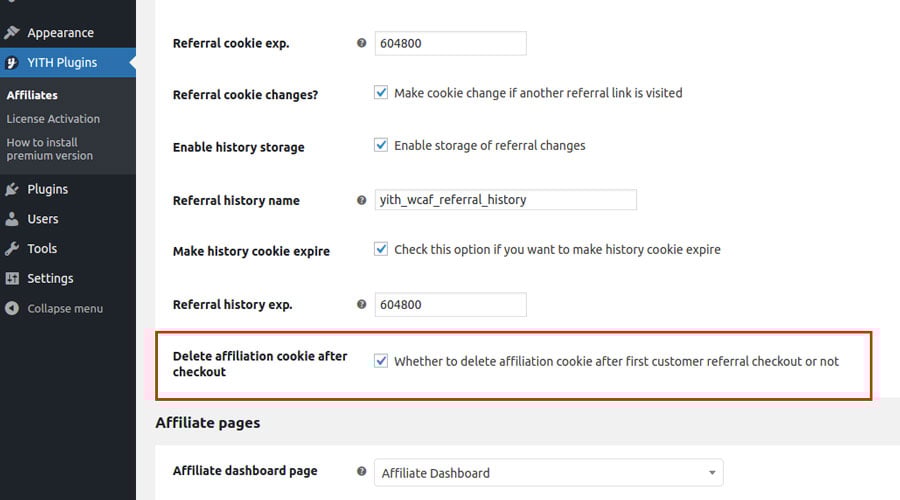Click the Referral history name input field
900x500 pixels.
tap(506, 200)
